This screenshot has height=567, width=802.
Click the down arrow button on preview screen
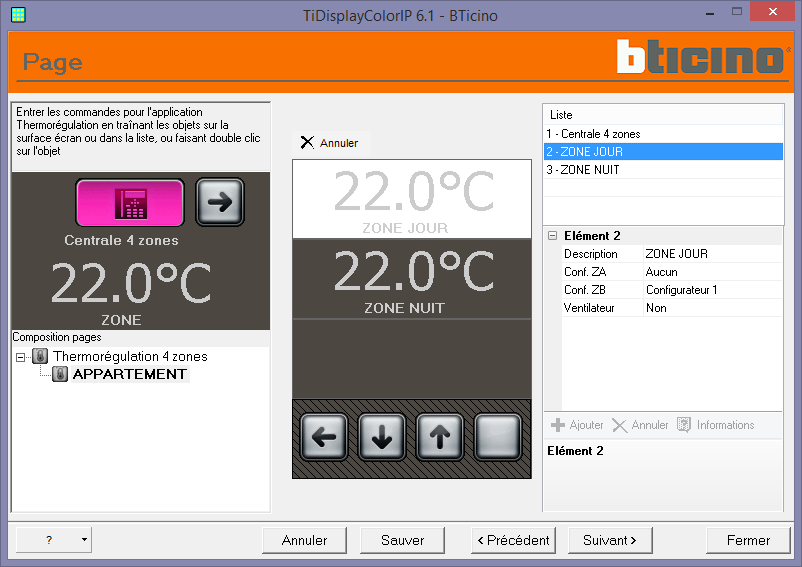click(382, 437)
